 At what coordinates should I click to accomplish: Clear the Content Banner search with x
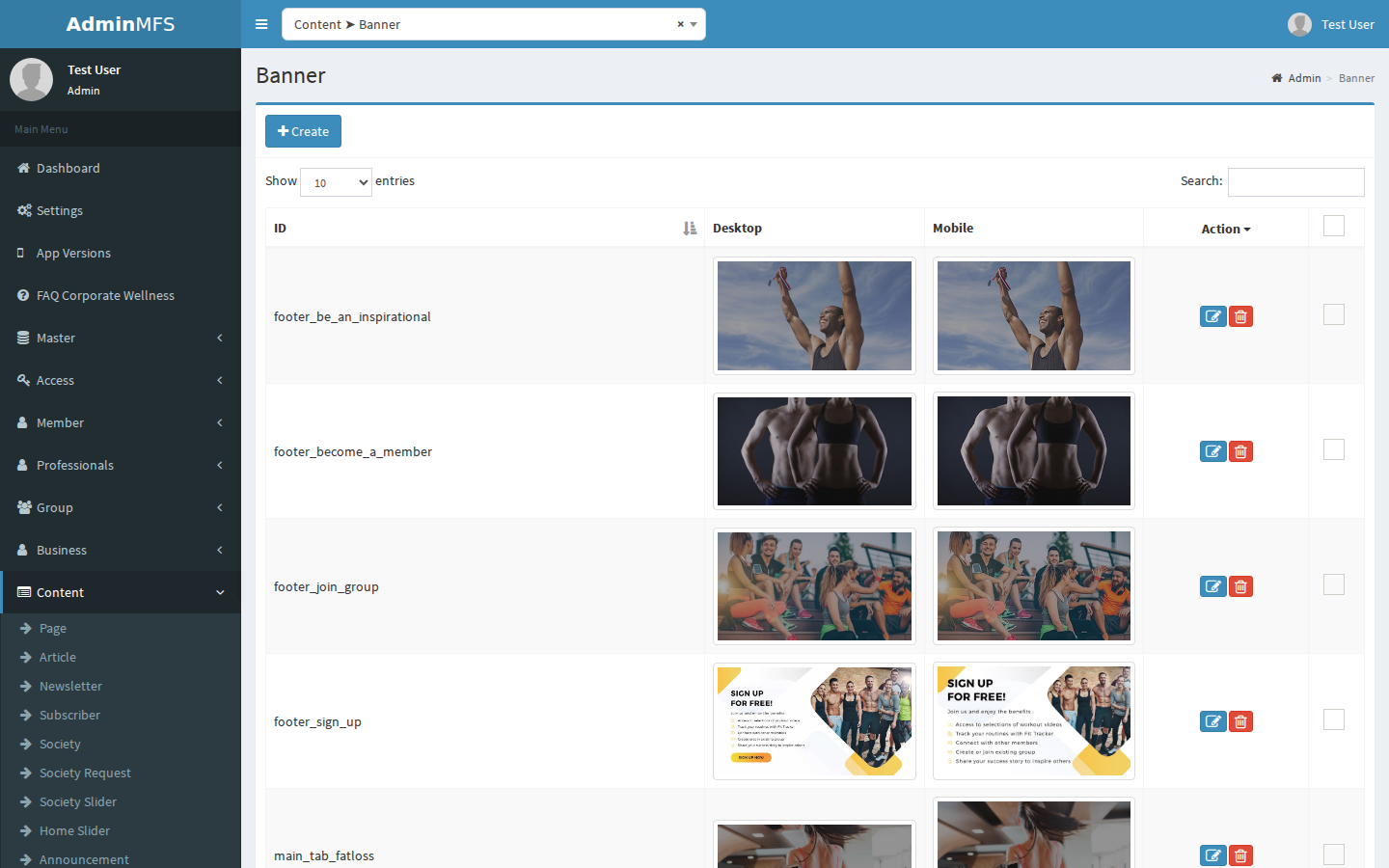click(680, 24)
